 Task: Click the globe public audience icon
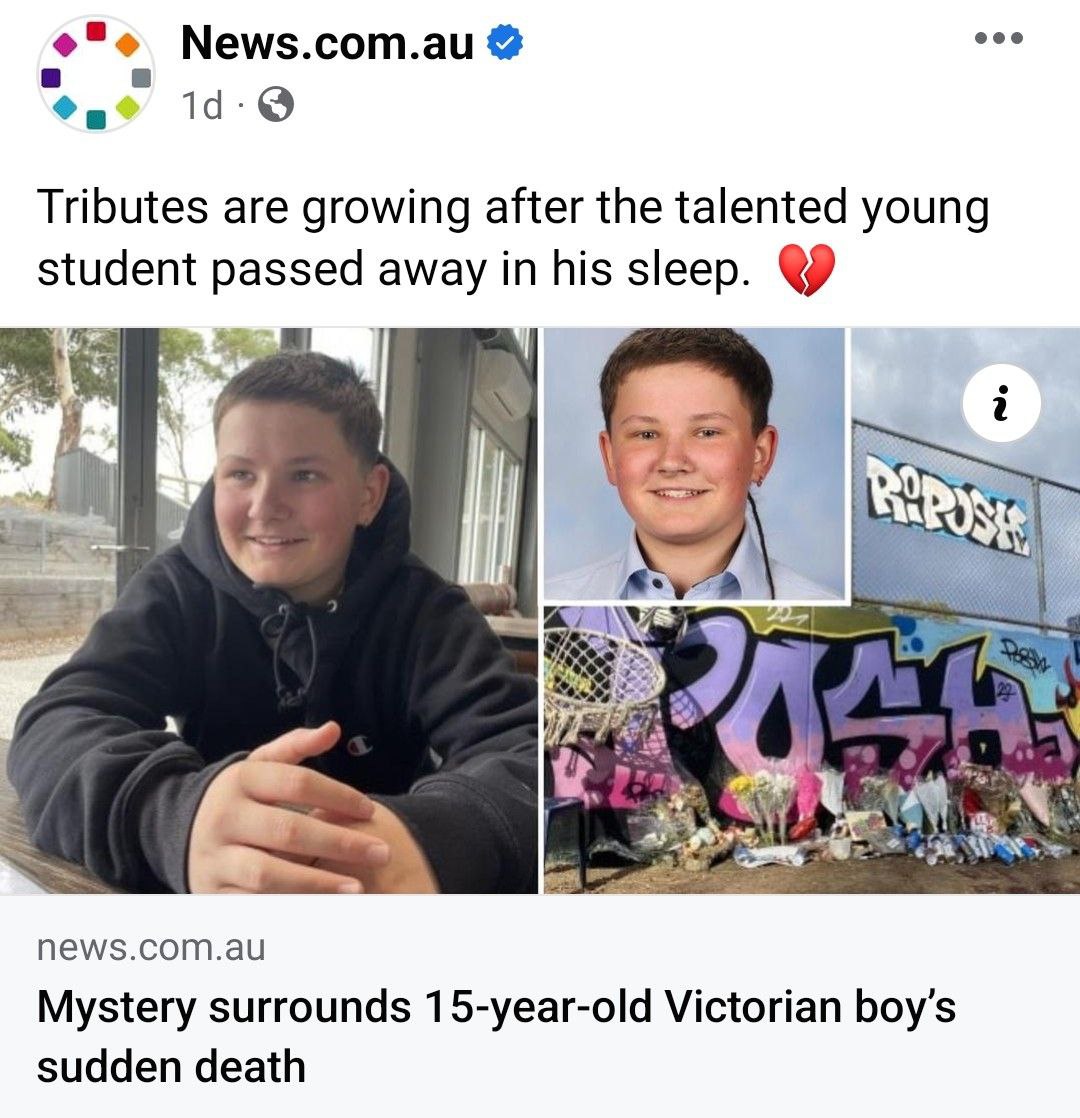(275, 105)
